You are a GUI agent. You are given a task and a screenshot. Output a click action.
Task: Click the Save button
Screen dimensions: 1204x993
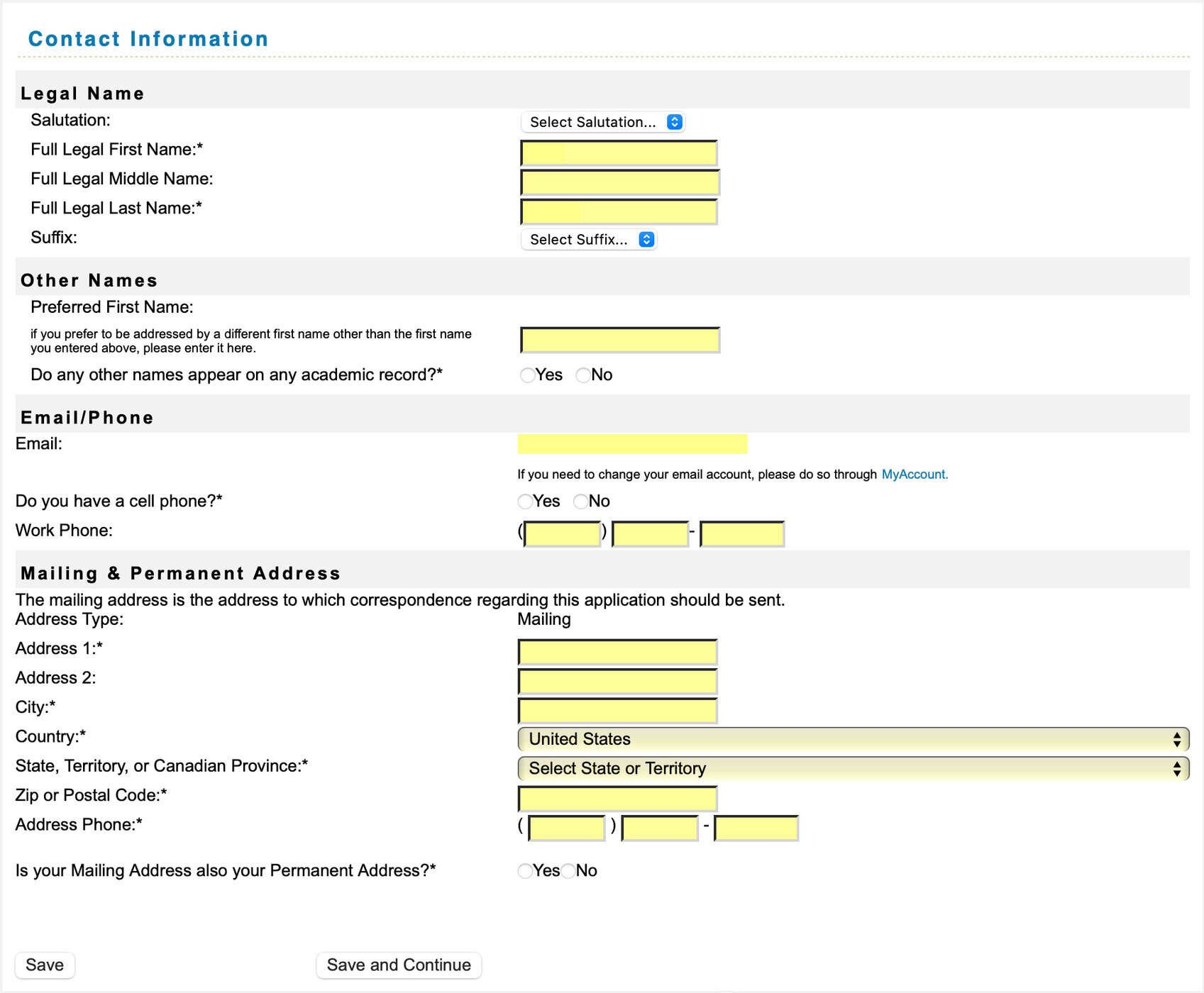pos(45,965)
